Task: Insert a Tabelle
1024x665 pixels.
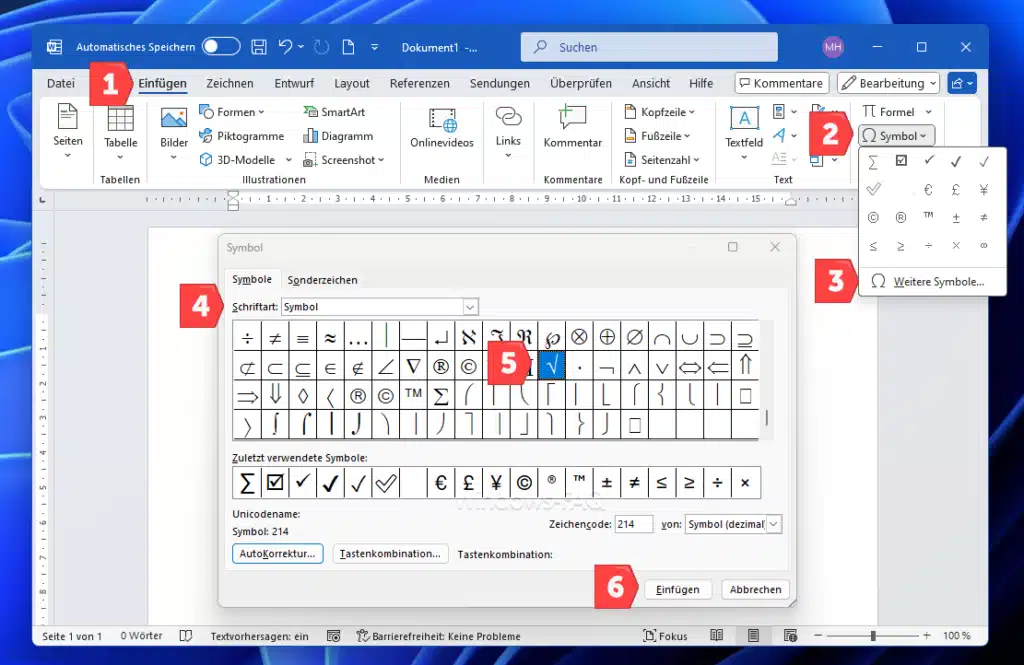Action: coord(121,133)
